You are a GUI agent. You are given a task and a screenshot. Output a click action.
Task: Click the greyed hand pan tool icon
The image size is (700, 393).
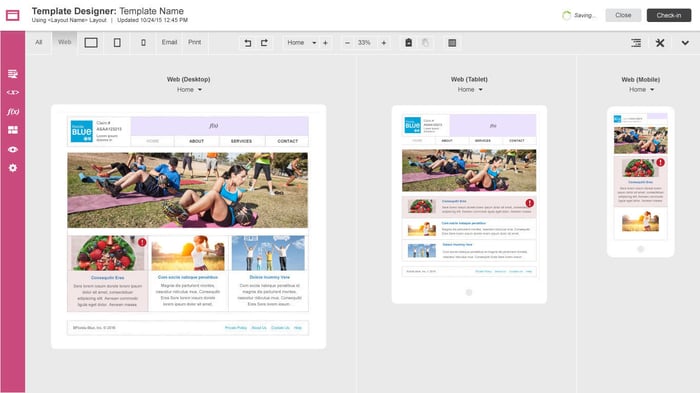pos(425,42)
